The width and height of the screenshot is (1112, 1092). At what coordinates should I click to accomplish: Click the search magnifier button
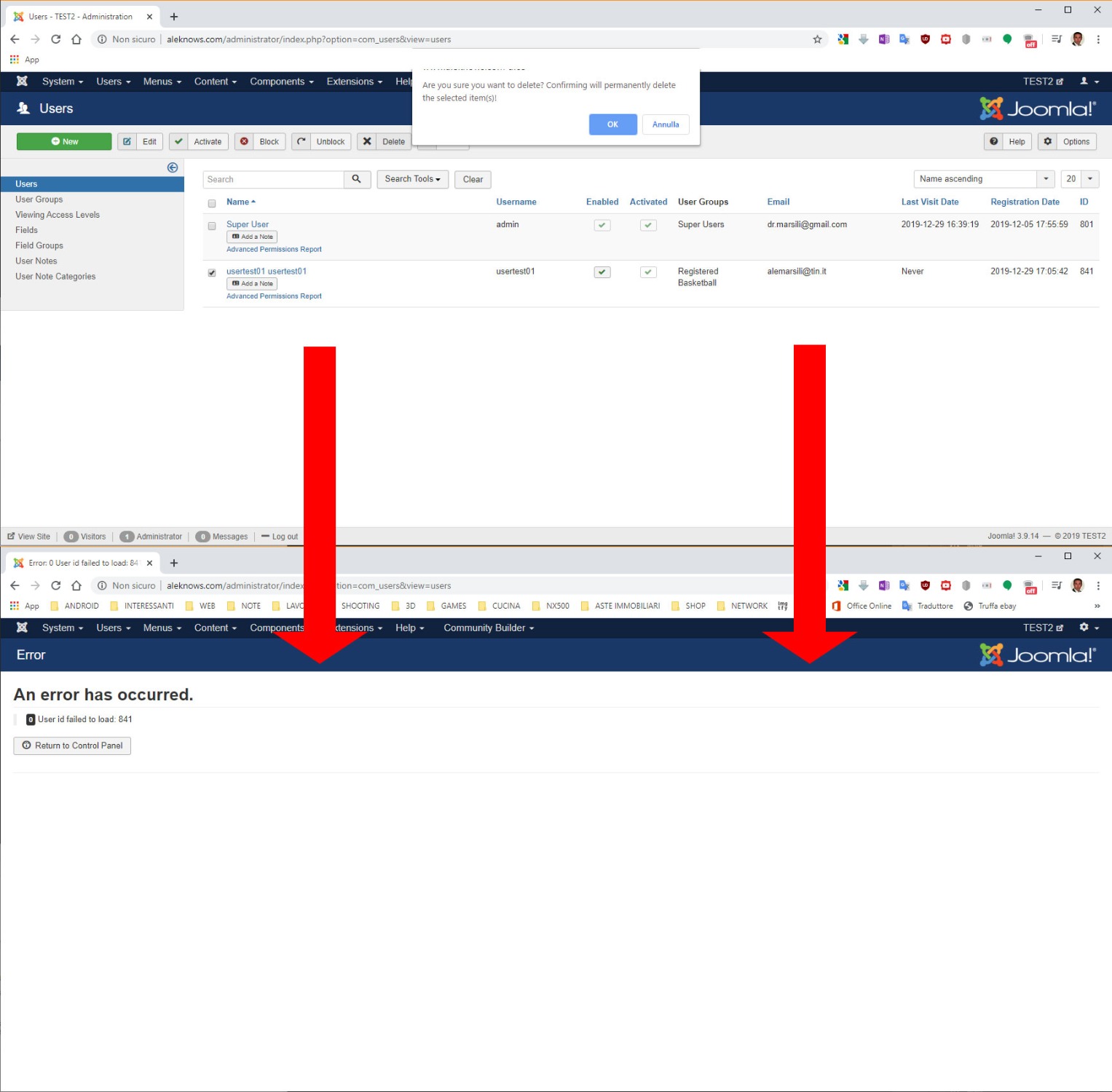[357, 179]
